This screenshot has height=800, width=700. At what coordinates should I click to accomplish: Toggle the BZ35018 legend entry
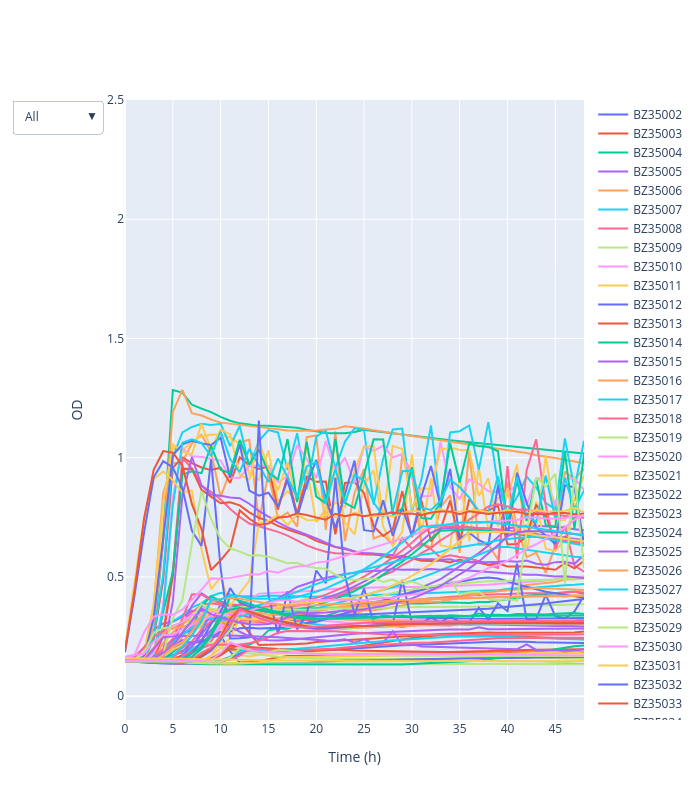[x=656, y=419]
